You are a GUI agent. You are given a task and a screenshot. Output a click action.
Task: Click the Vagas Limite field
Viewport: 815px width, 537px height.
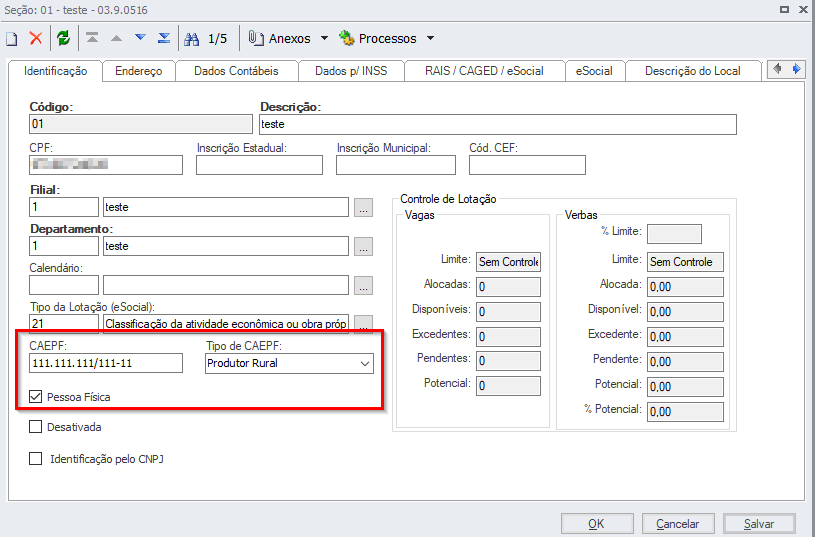point(508,262)
